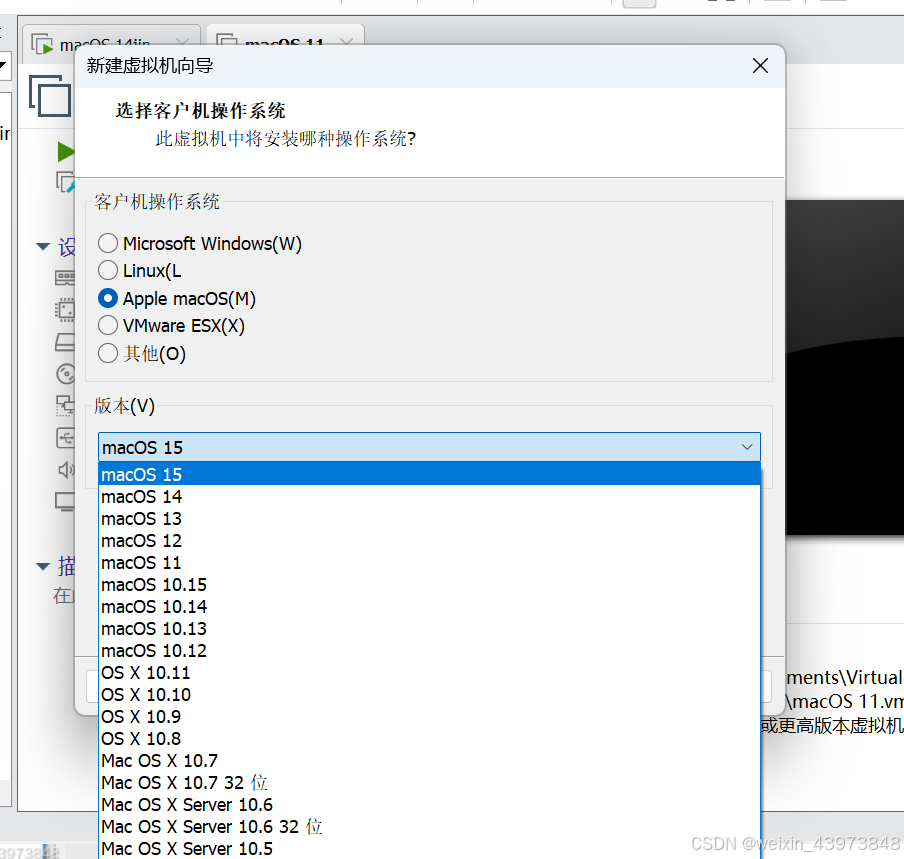The image size is (904, 859).
Task: Choose Mac OS X Server 10.6 32 位
Action: (430, 826)
